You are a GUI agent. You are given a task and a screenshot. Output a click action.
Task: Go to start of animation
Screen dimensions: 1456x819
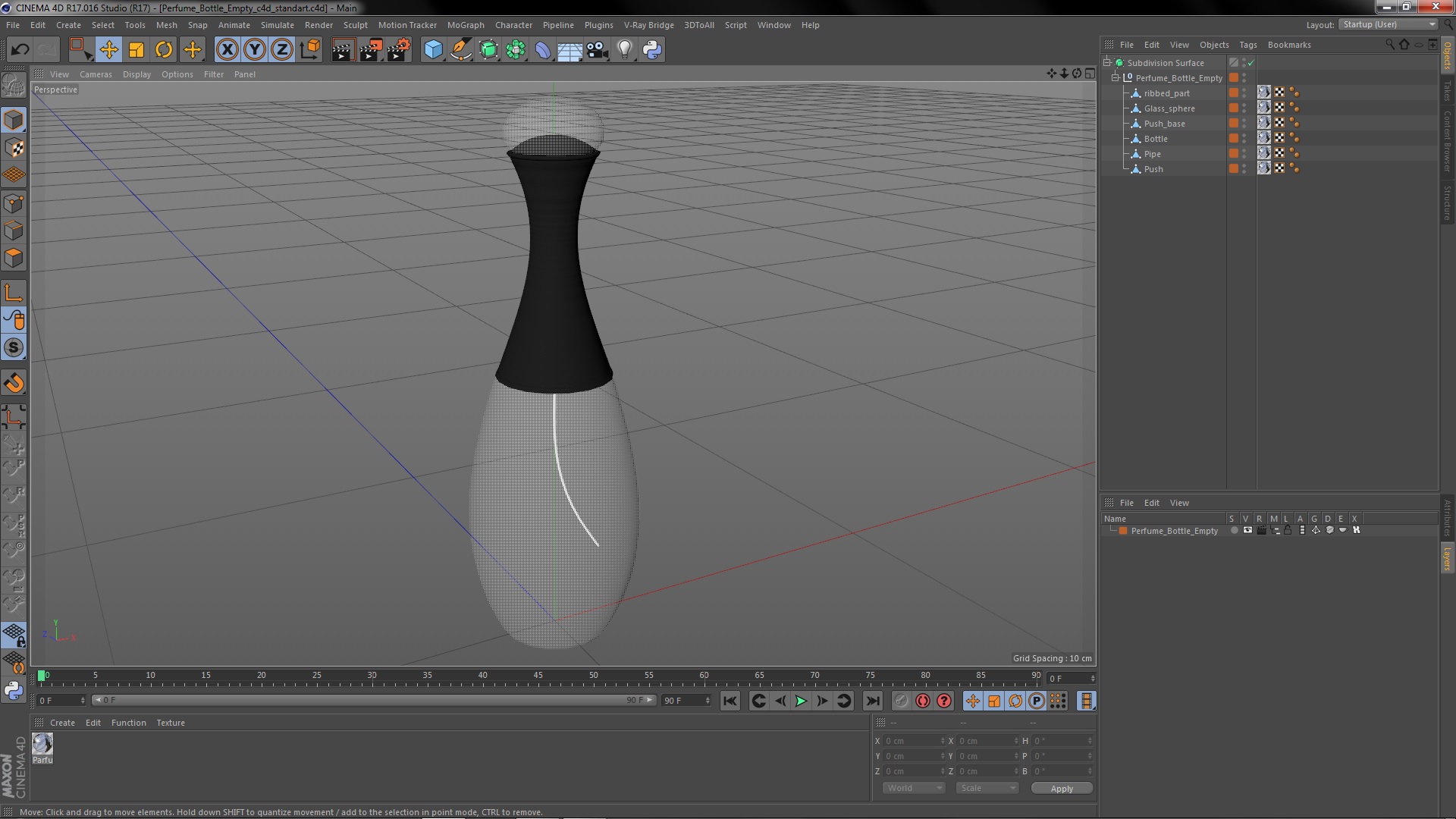730,701
